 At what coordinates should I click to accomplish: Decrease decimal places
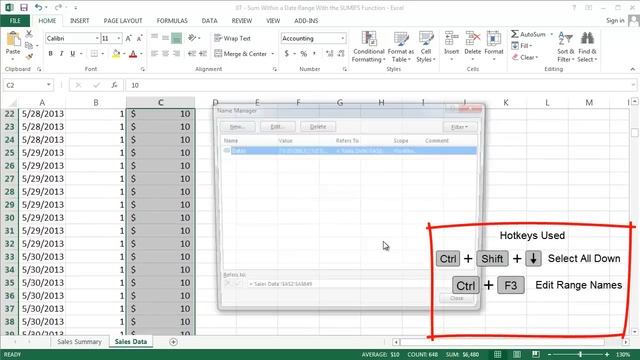point(341,53)
